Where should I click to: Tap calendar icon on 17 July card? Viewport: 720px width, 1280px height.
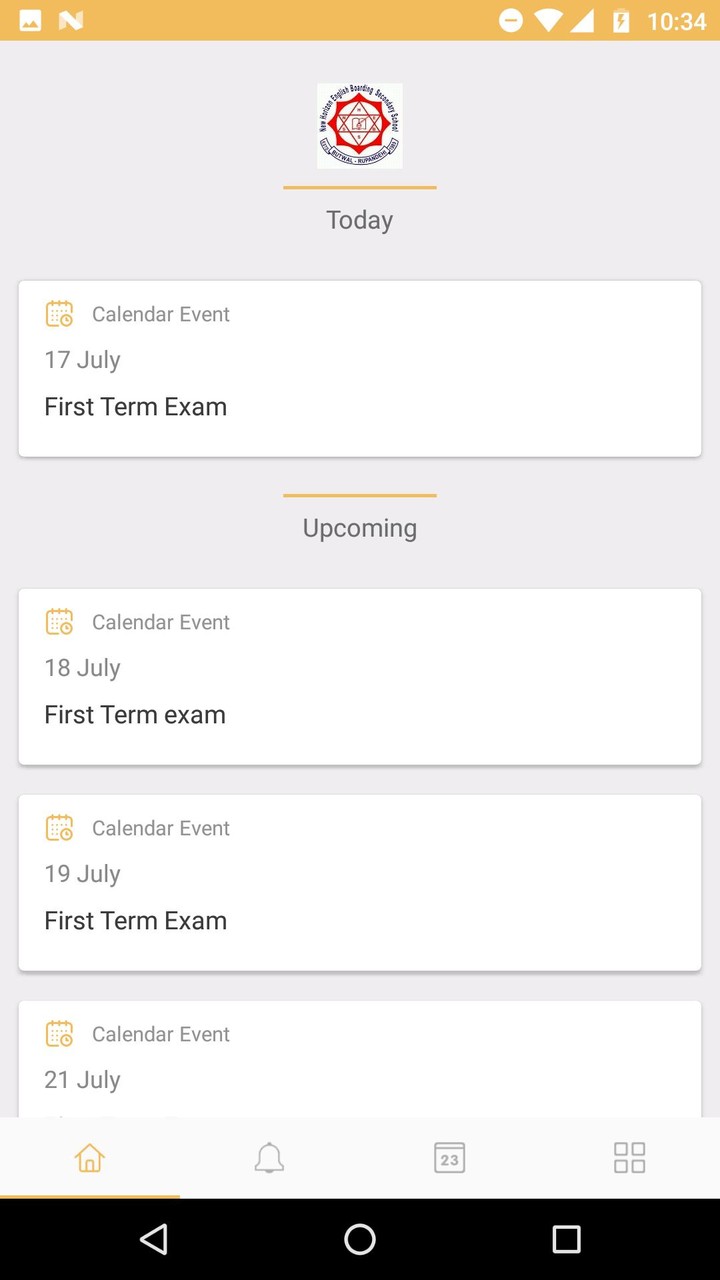[59, 314]
